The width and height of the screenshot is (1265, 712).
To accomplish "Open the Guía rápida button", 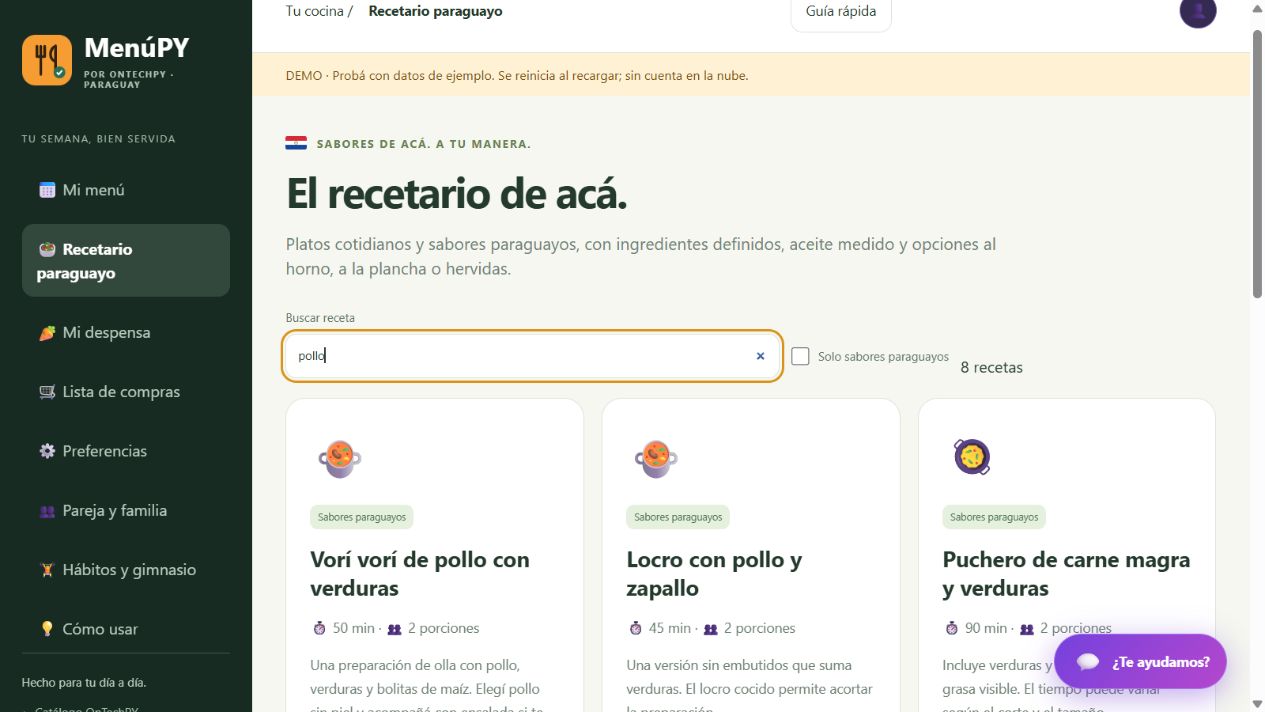I will tap(841, 13).
